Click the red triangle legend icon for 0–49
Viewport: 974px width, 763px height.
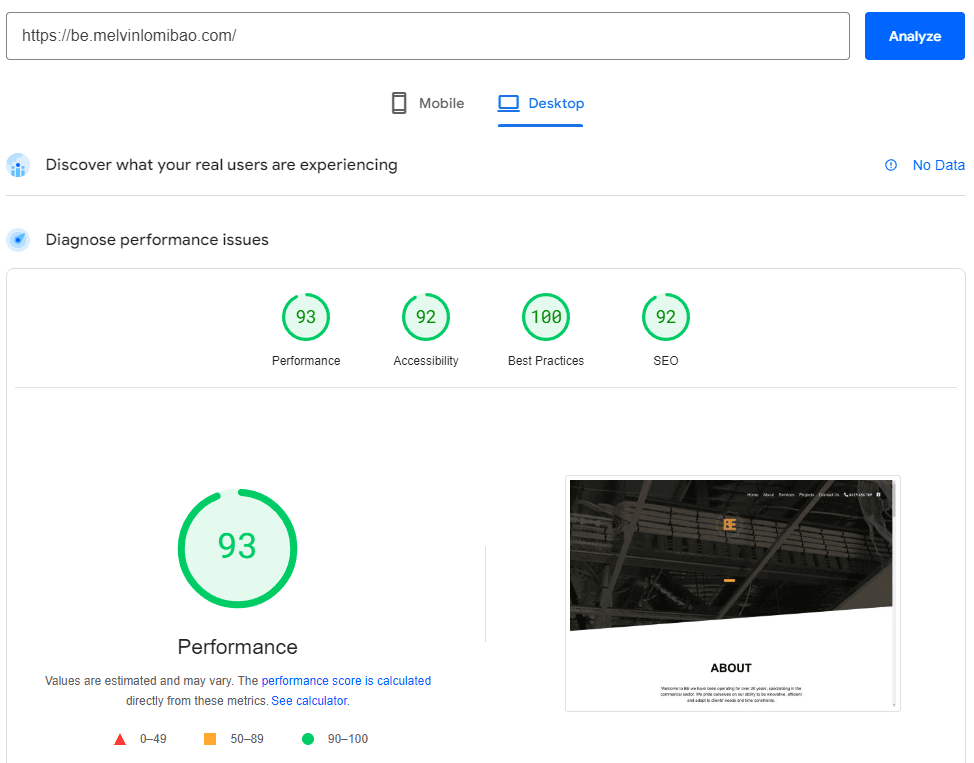pos(120,738)
